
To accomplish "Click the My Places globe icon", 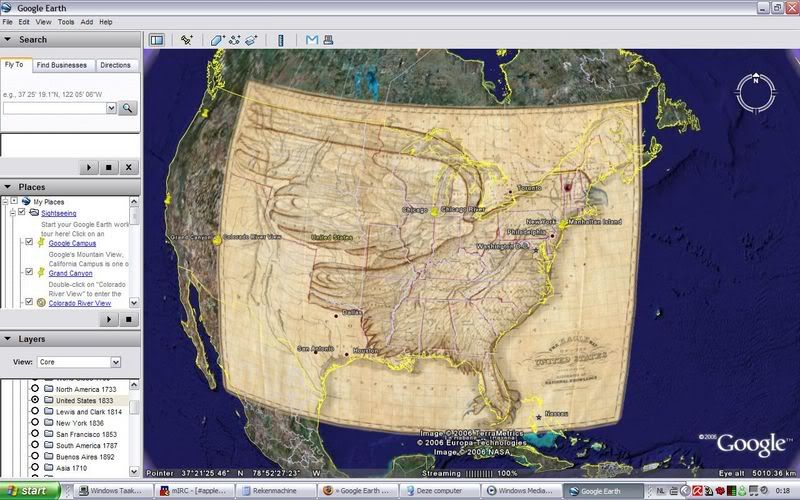I will coord(26,202).
